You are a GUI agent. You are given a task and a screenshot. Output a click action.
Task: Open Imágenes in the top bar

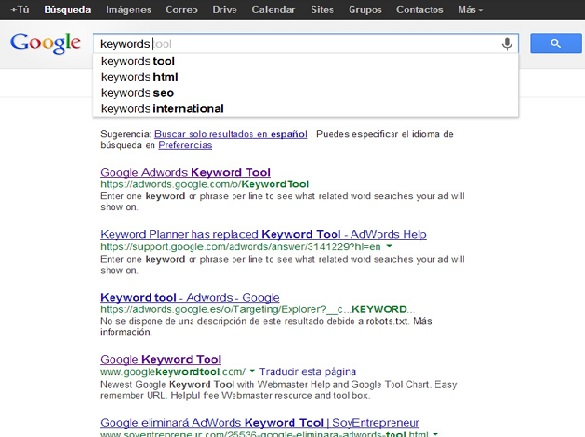coord(129,10)
